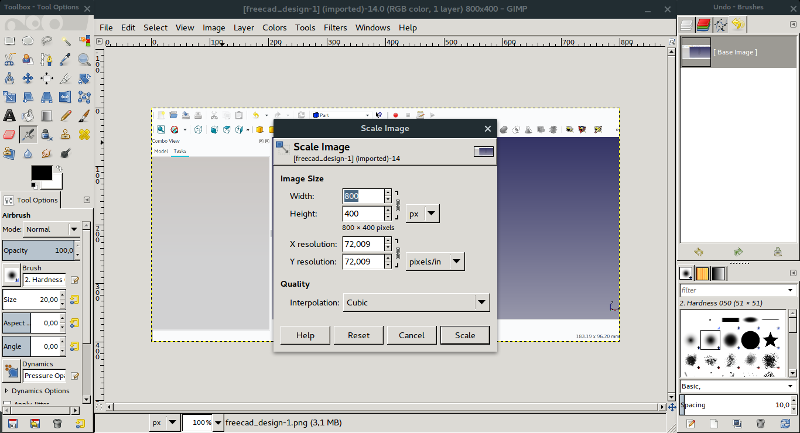This screenshot has height=433, width=800.
Task: Select the Rectangle Select tool
Action: pyautogui.click(x=9, y=41)
